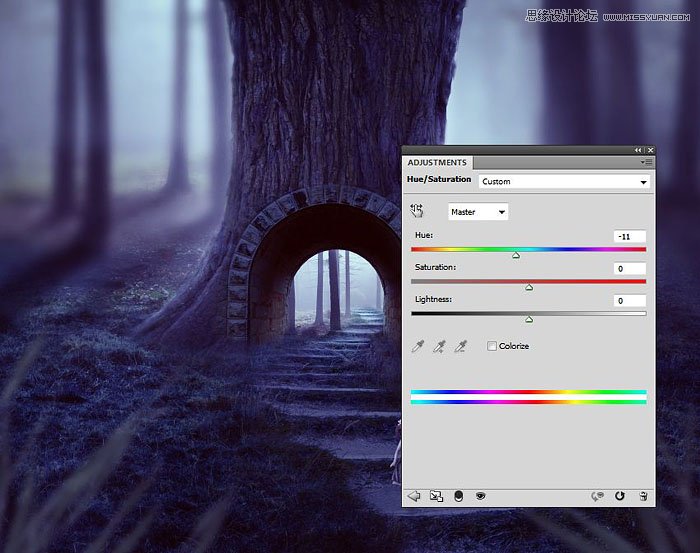The height and width of the screenshot is (553, 700).
Task: Clip adjustment to layer below icon
Action: (458, 496)
